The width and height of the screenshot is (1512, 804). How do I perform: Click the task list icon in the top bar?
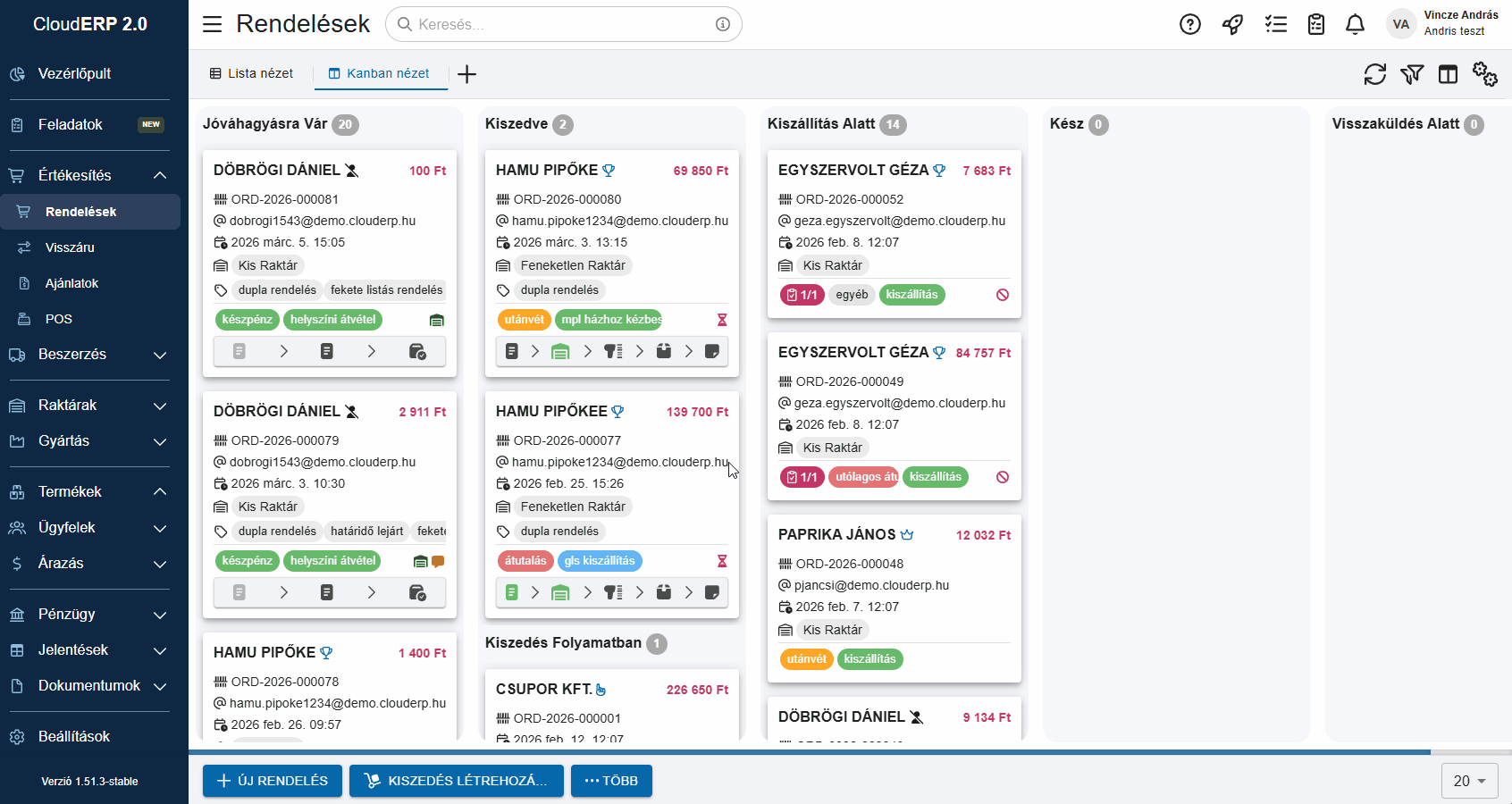point(1276,24)
